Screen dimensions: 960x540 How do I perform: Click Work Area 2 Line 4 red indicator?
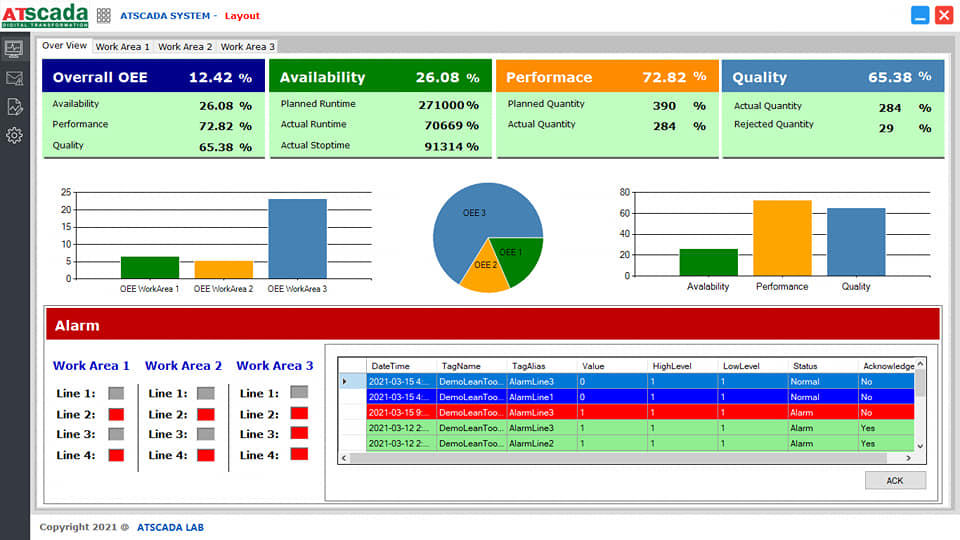(x=206, y=455)
